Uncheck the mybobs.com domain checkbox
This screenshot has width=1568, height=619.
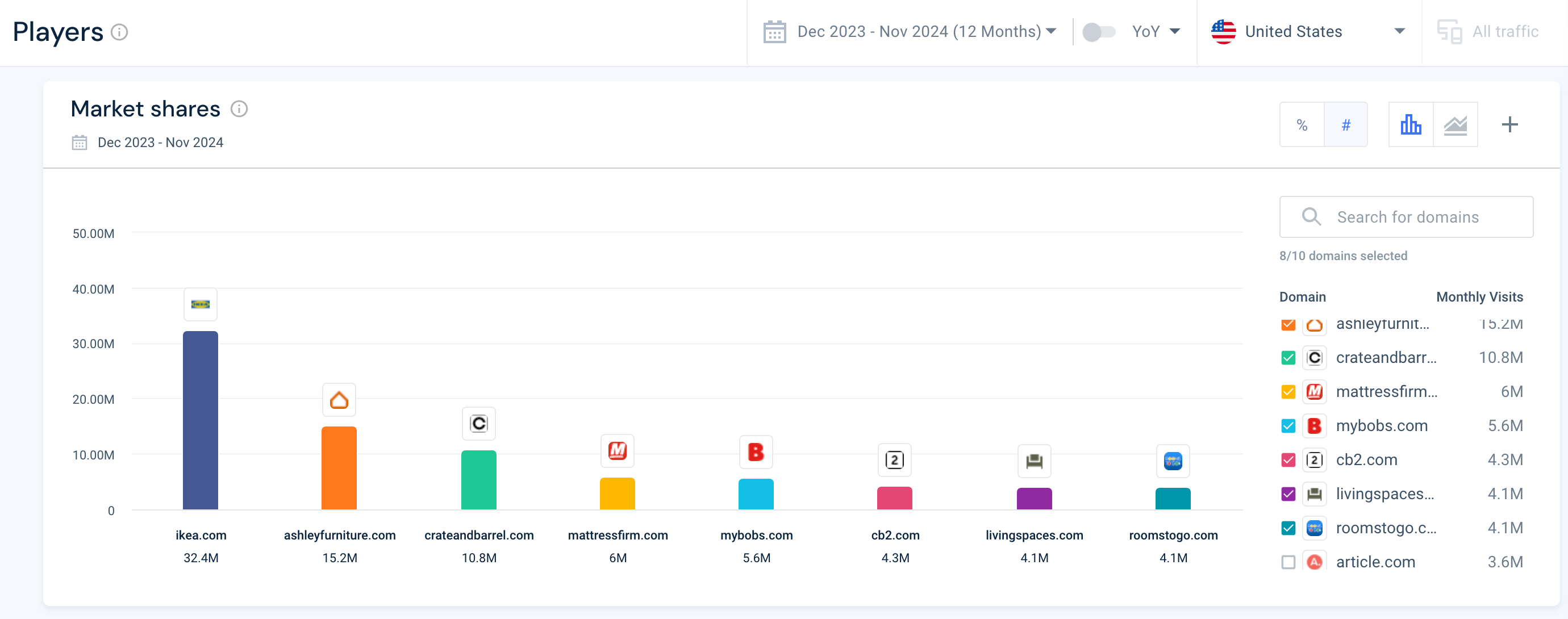[x=1288, y=425]
